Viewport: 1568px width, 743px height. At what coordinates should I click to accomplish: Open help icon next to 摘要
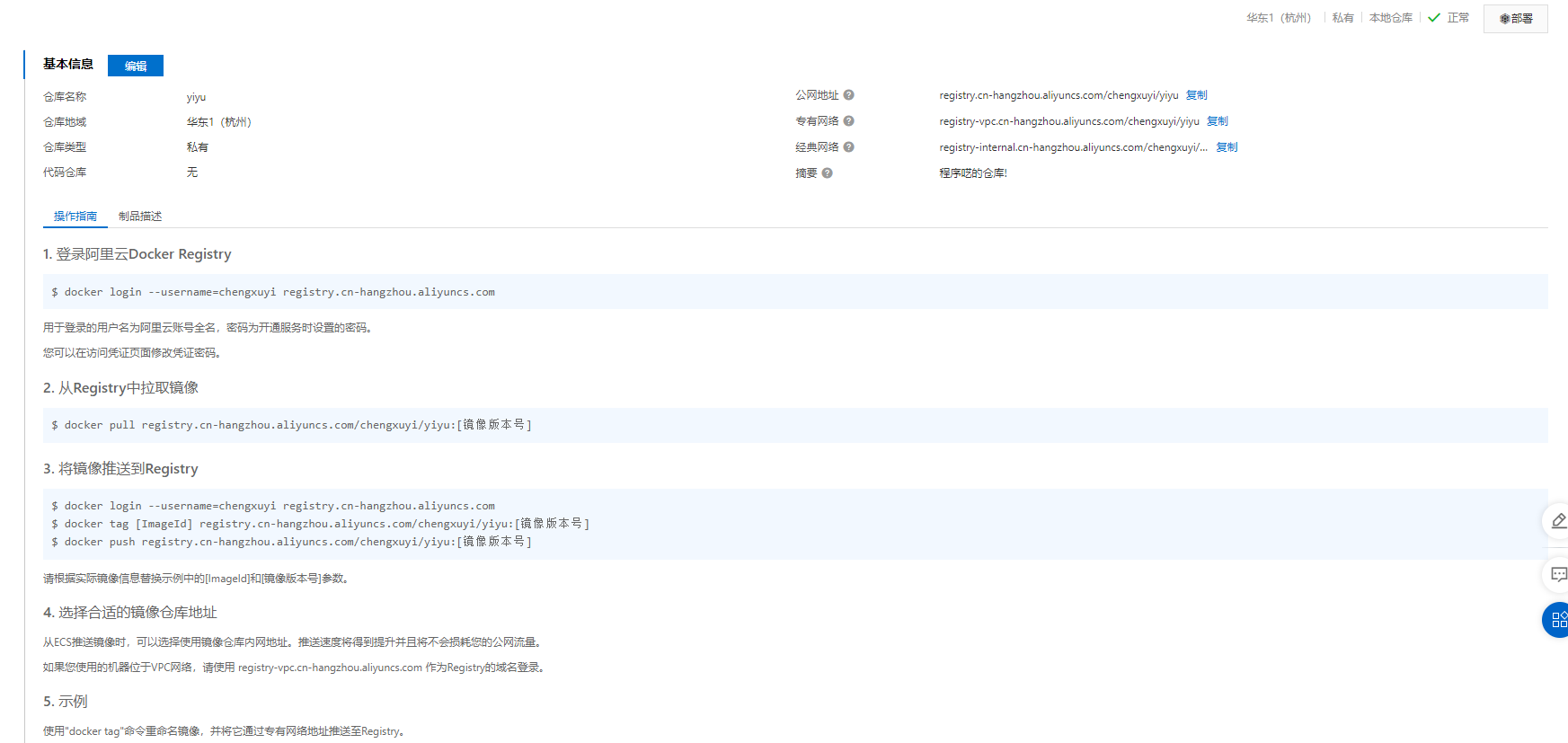point(828,173)
